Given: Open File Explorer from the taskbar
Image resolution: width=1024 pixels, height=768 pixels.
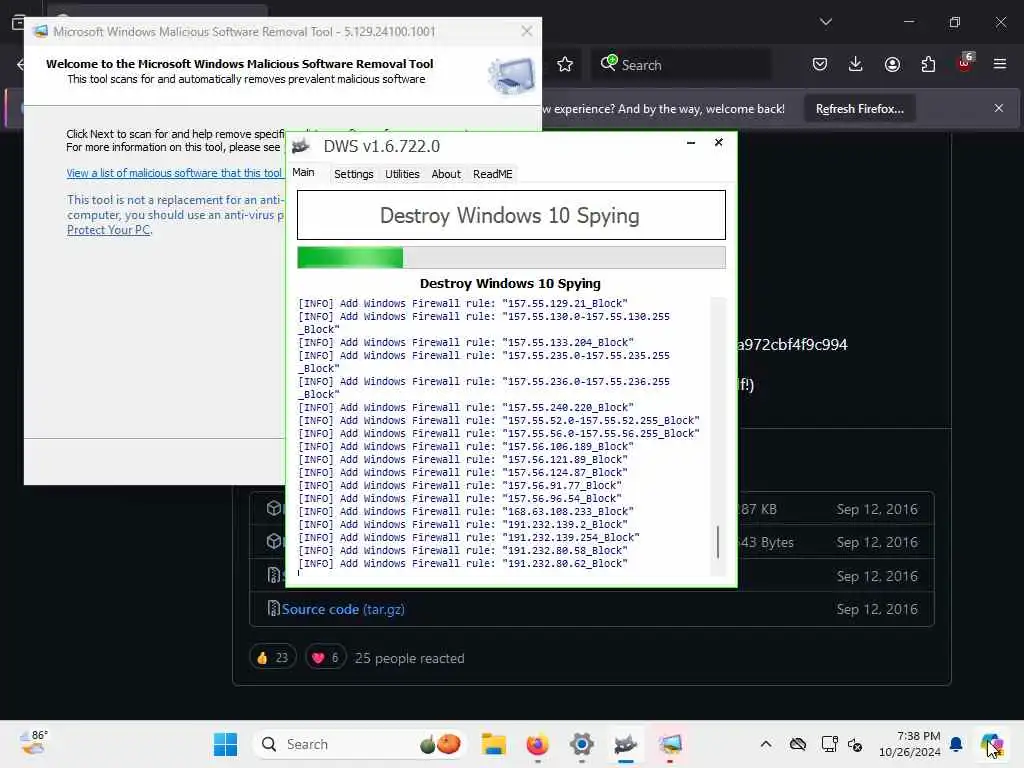Looking at the screenshot, I should pos(494,744).
